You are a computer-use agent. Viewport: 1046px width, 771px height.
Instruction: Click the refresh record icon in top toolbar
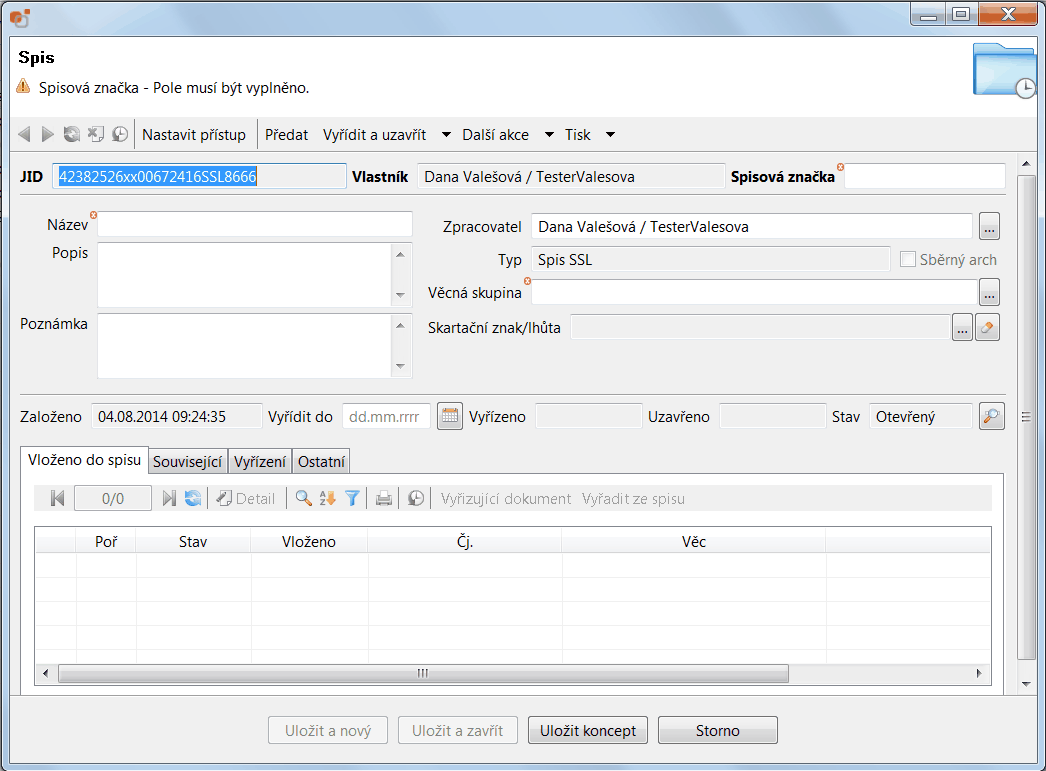coord(71,134)
